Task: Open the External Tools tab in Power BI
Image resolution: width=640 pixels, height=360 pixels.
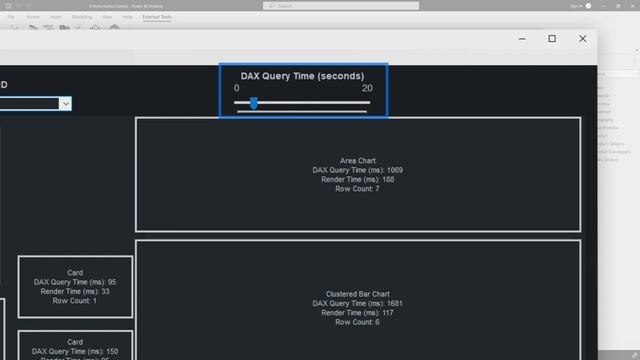Action: tap(157, 17)
